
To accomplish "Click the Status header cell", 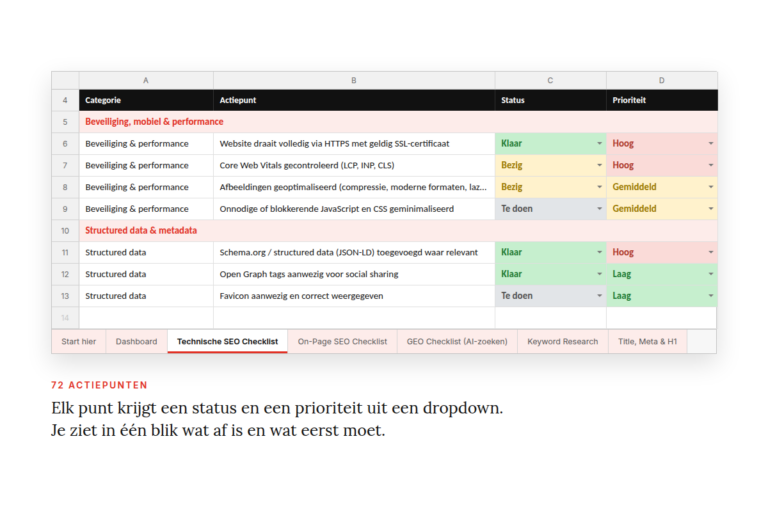I will coord(551,100).
